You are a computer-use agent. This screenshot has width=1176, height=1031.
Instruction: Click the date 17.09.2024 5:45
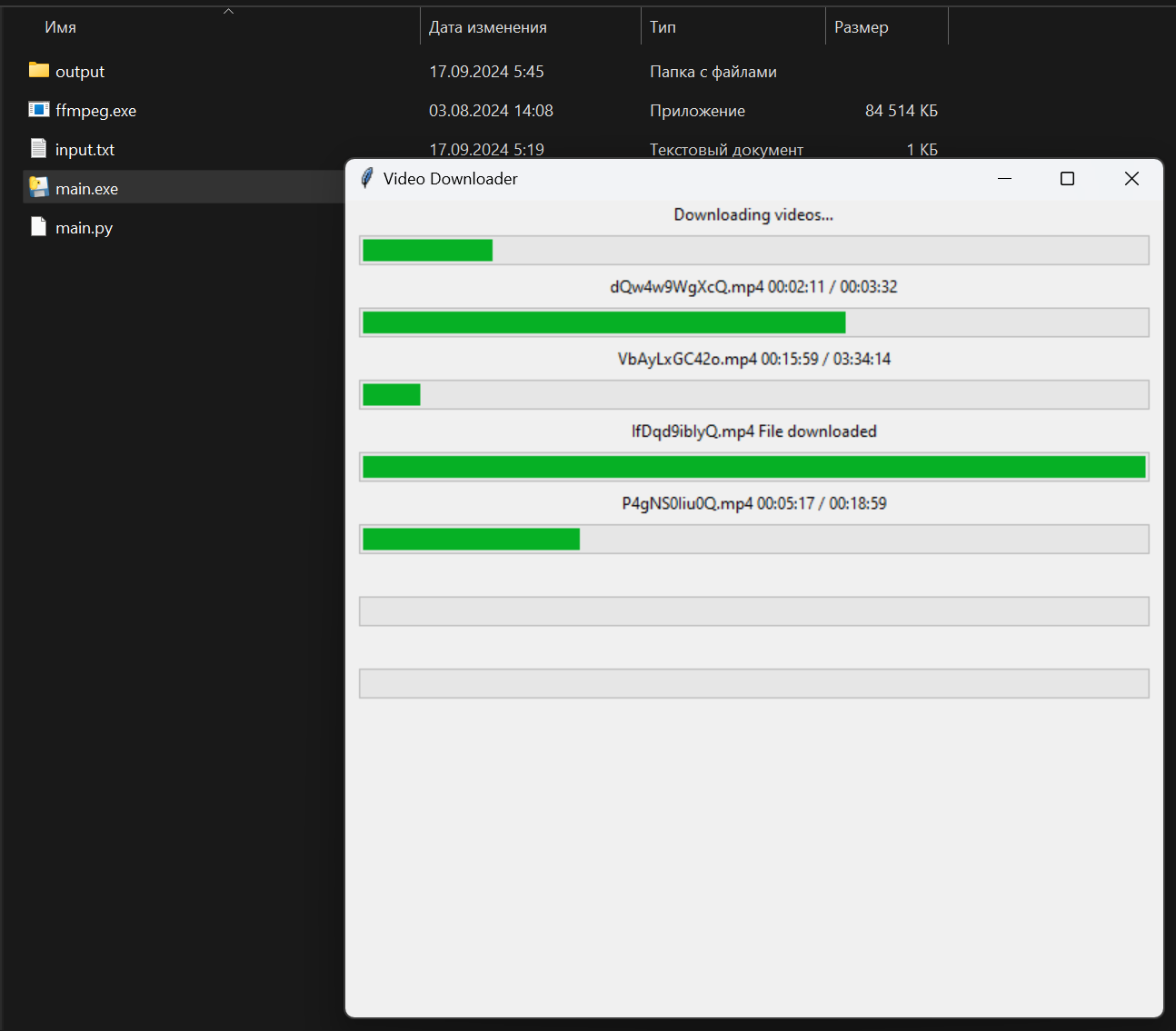[486, 71]
